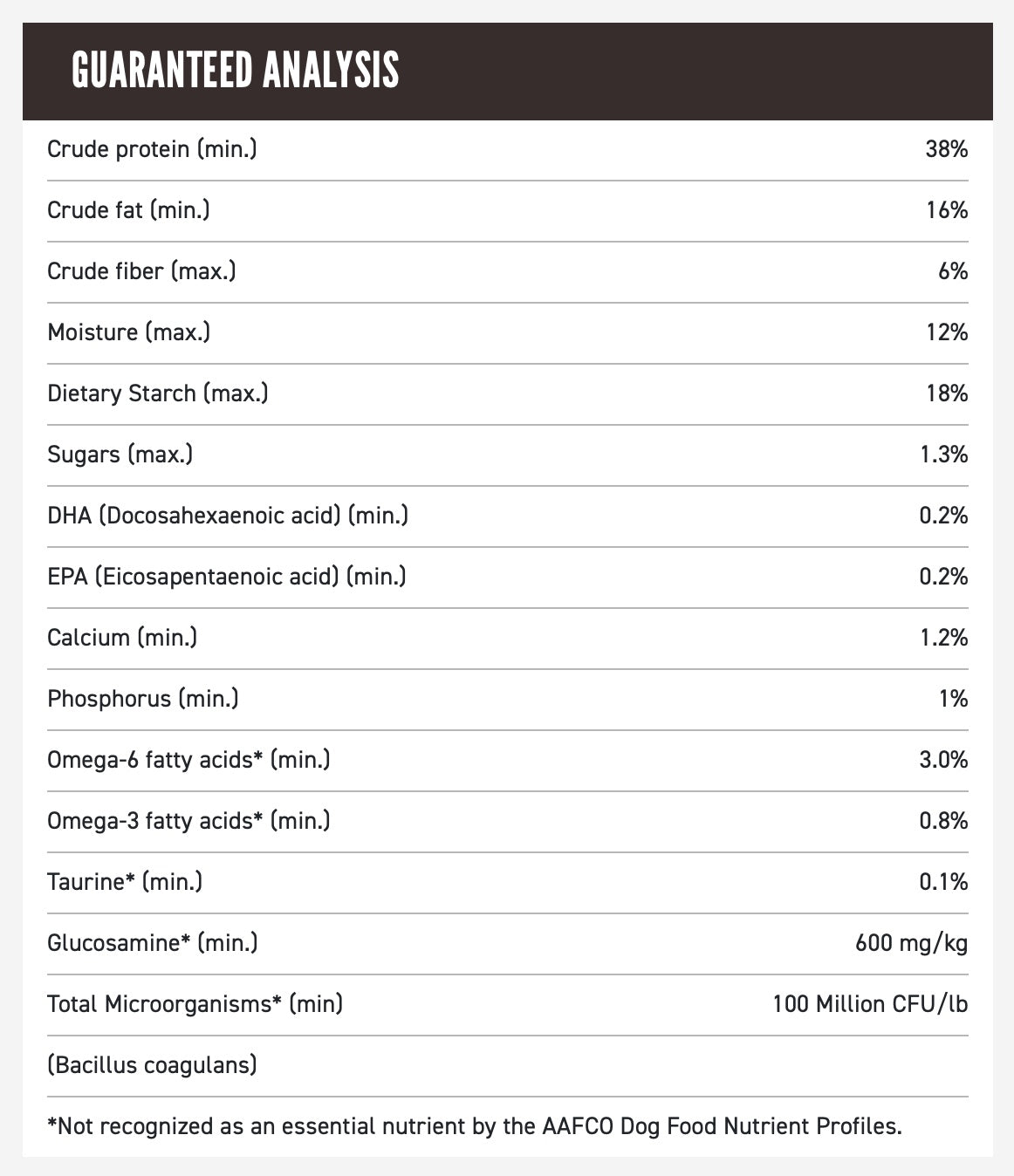The height and width of the screenshot is (1176, 1014).
Task: Select the Dietary Starch (max.) label
Action: click(158, 393)
